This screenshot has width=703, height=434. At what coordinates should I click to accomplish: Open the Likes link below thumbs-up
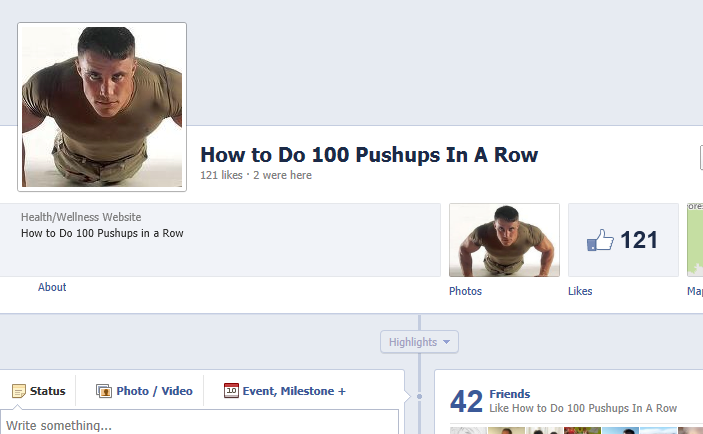pos(580,291)
